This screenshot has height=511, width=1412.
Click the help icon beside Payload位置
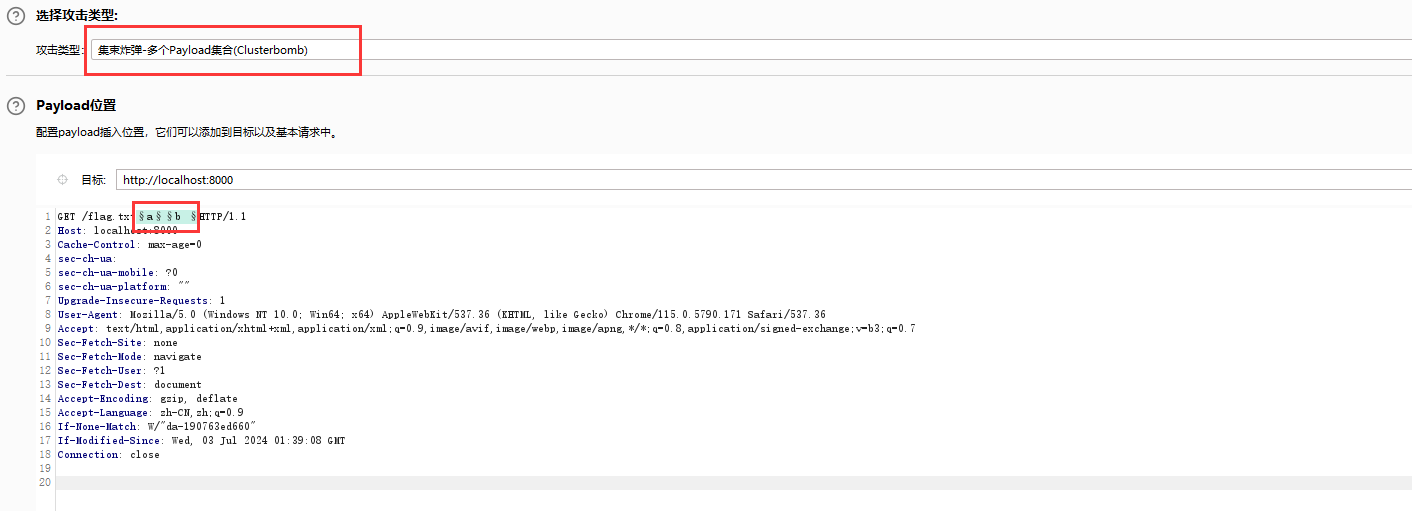point(16,106)
